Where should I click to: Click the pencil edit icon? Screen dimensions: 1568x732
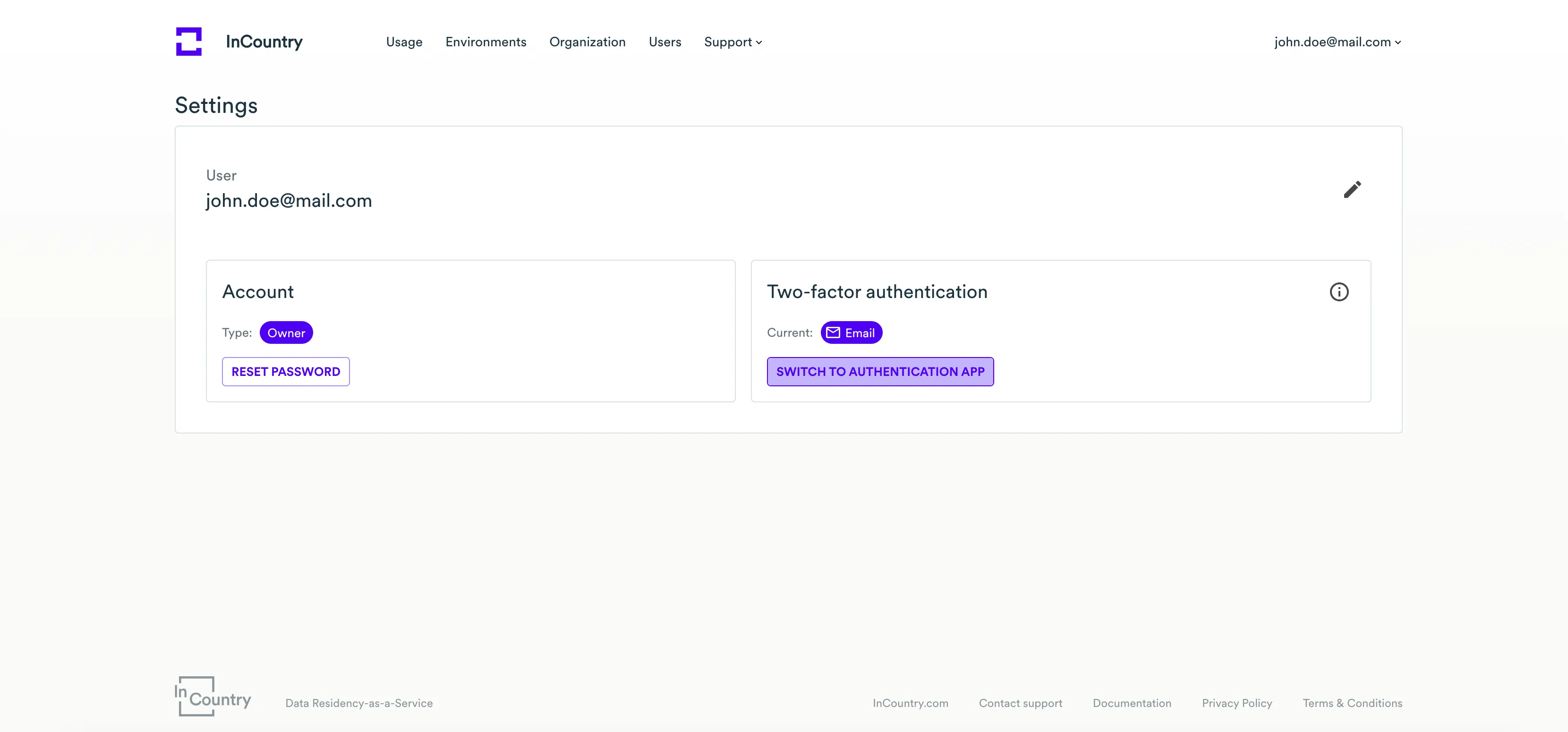(1352, 190)
